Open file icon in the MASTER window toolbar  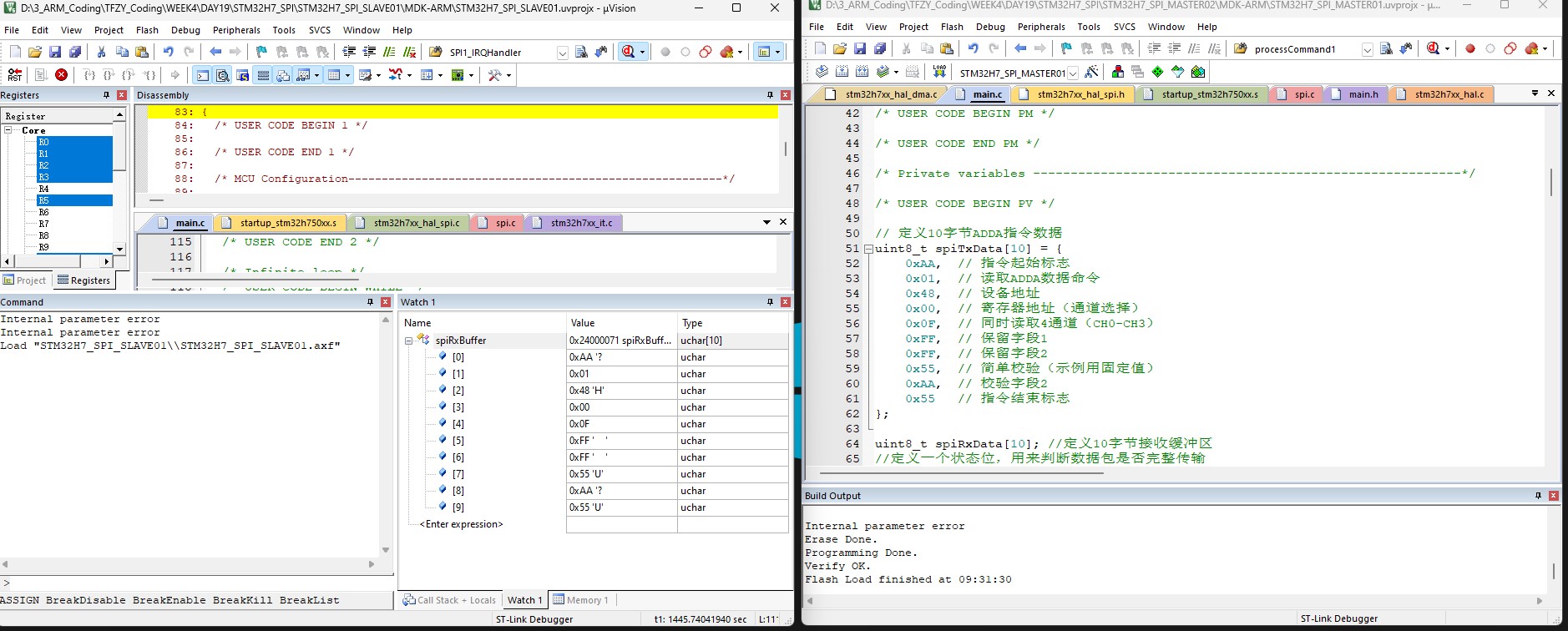[840, 48]
